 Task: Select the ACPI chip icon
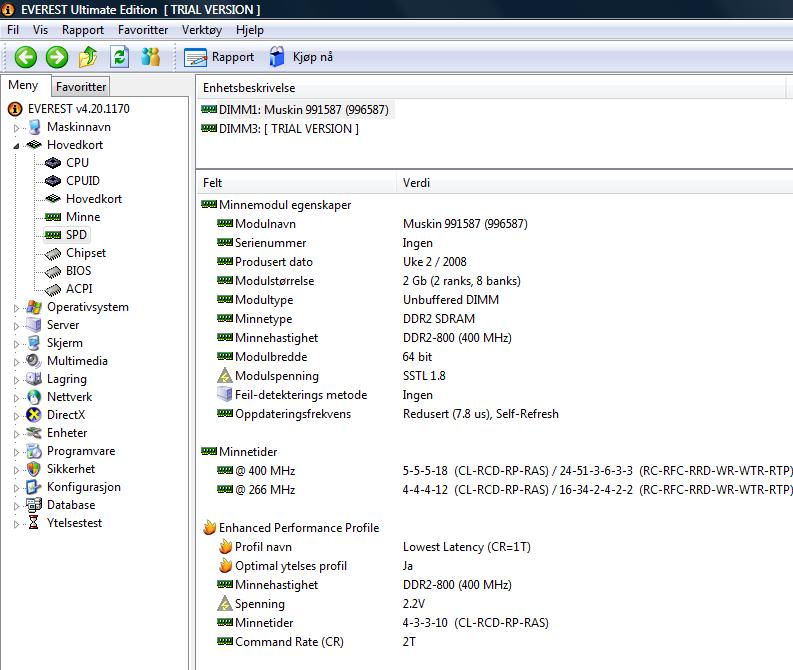click(53, 289)
